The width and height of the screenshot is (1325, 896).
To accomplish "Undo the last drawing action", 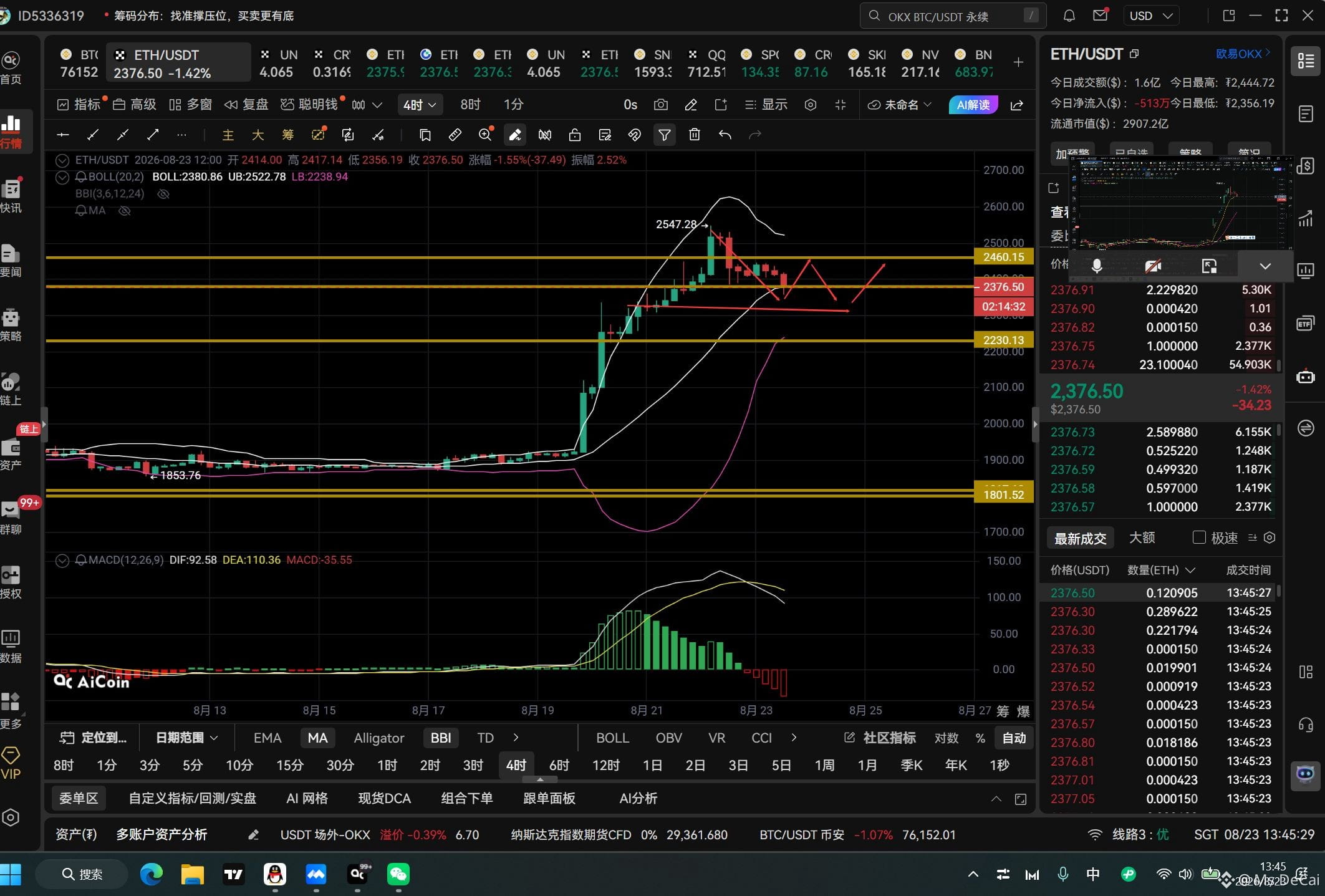I will 725,135.
